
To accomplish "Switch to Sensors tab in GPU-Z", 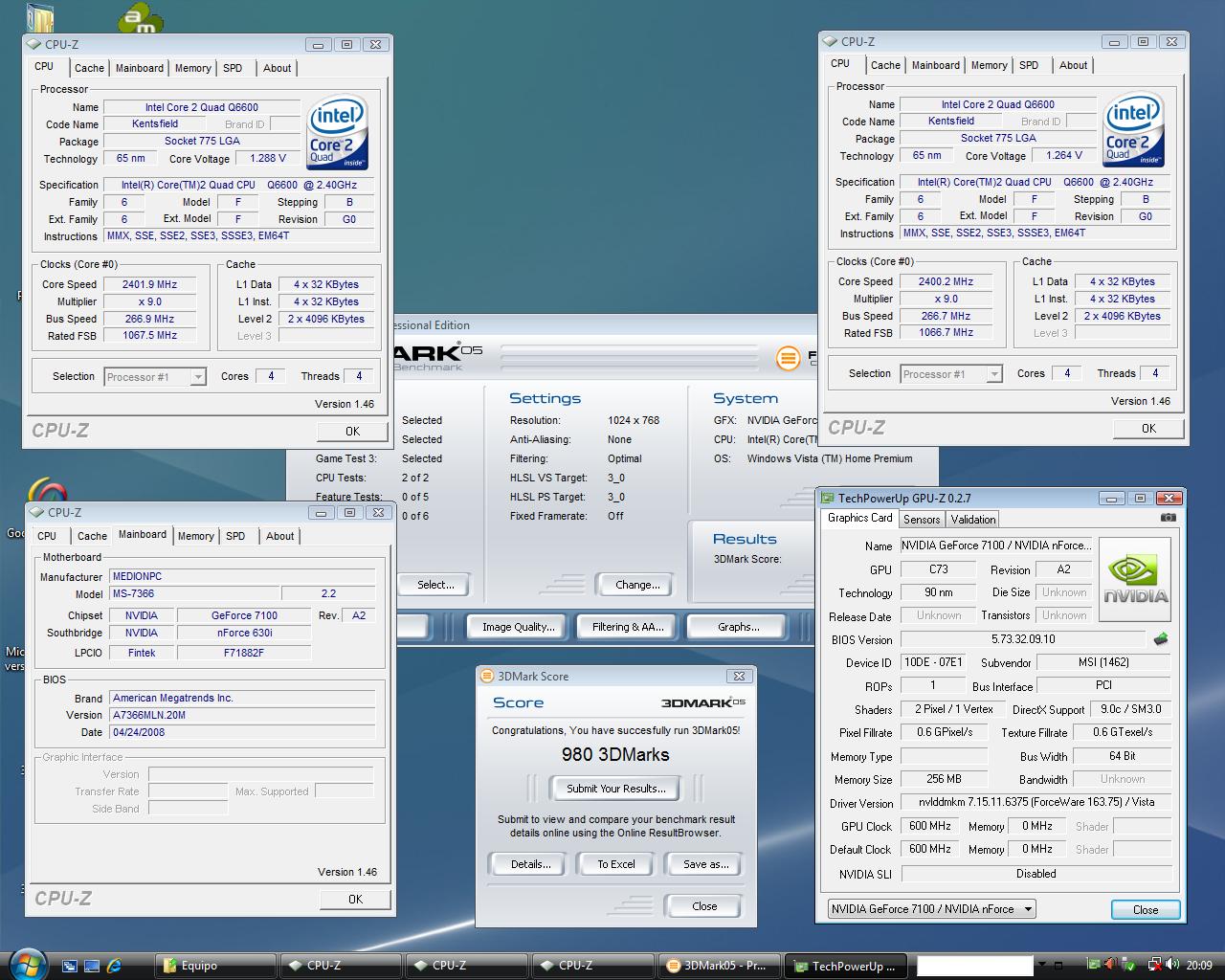I will pyautogui.click(x=922, y=519).
